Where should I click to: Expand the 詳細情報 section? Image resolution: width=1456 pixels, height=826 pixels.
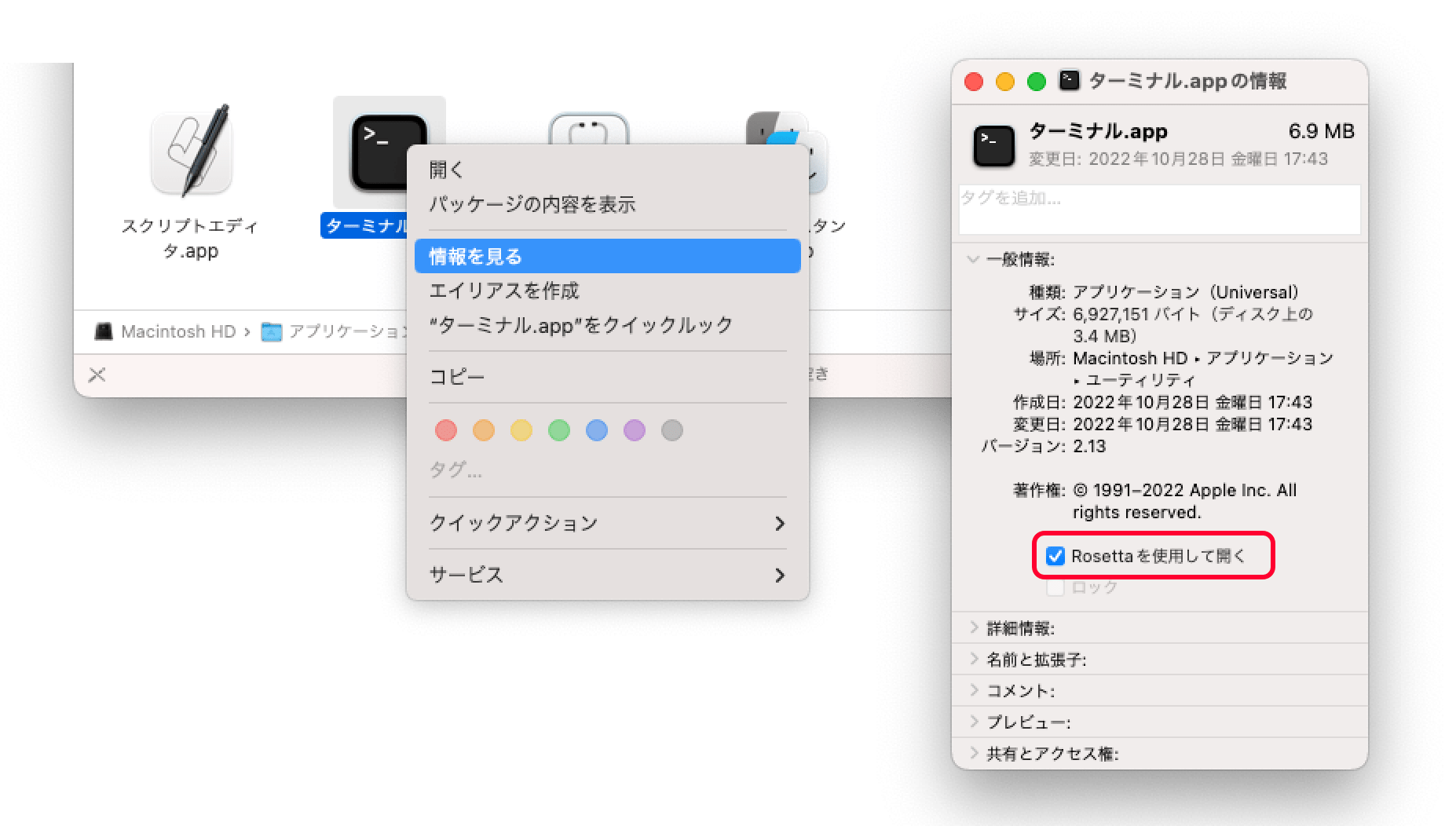coord(974,628)
